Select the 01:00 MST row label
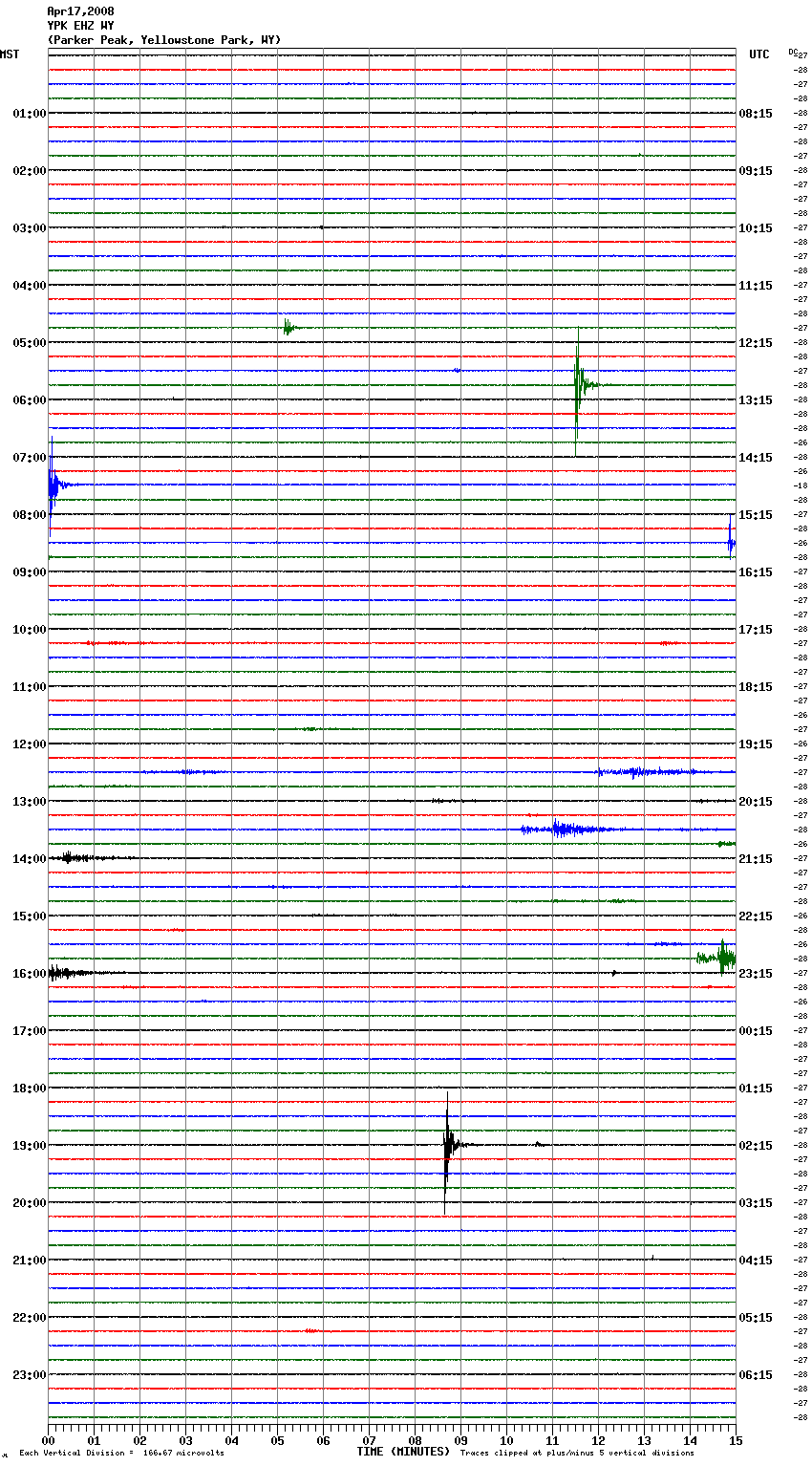This screenshot has width=812, height=1466. point(29,114)
